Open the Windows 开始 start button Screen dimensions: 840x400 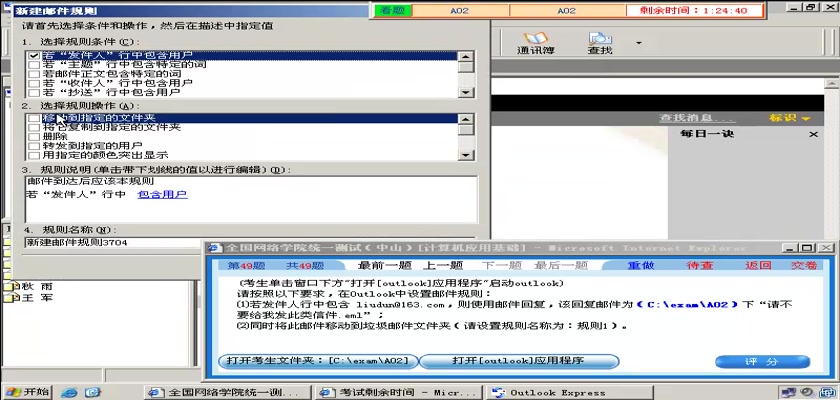tap(26, 392)
